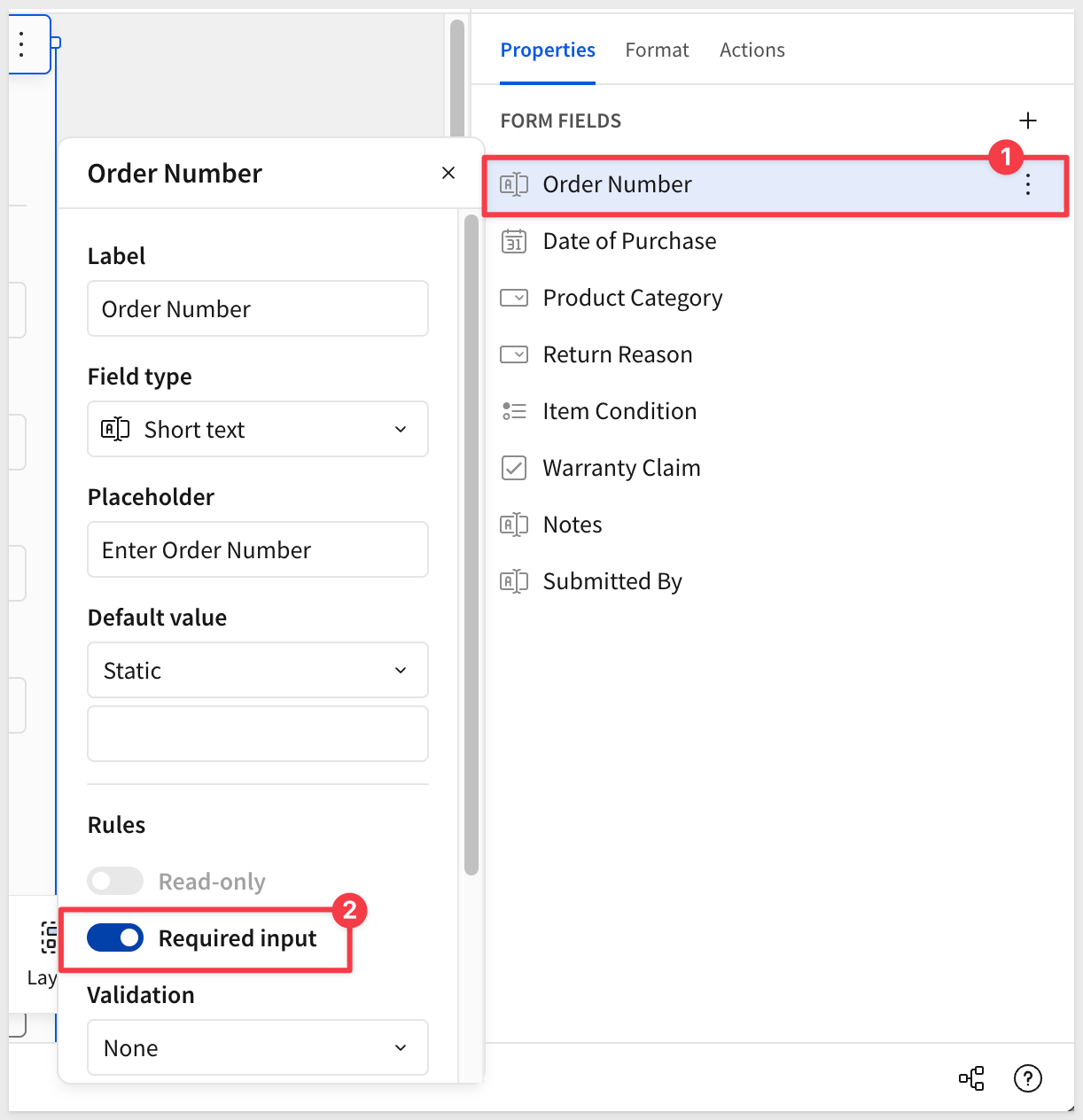Toggle the Read-only switch
The image size is (1083, 1120).
click(115, 882)
